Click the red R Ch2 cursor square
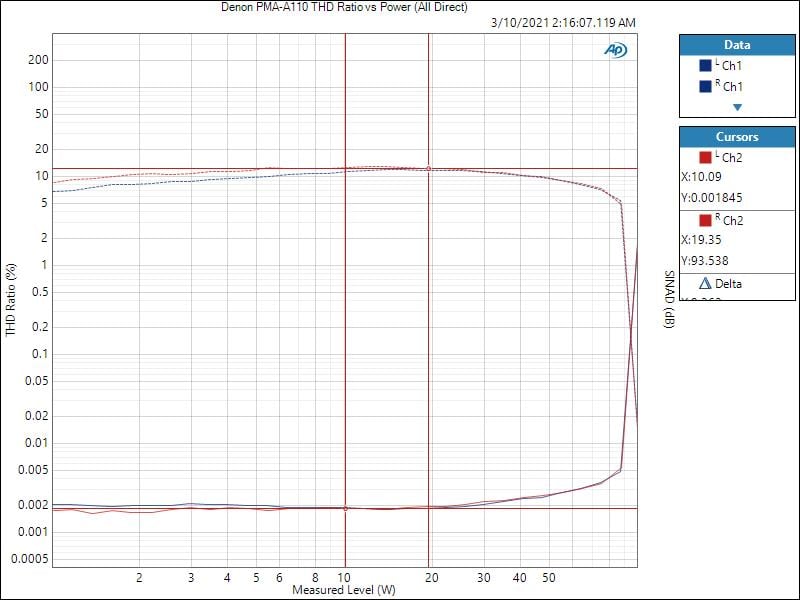This screenshot has width=800, height=600. coord(706,220)
